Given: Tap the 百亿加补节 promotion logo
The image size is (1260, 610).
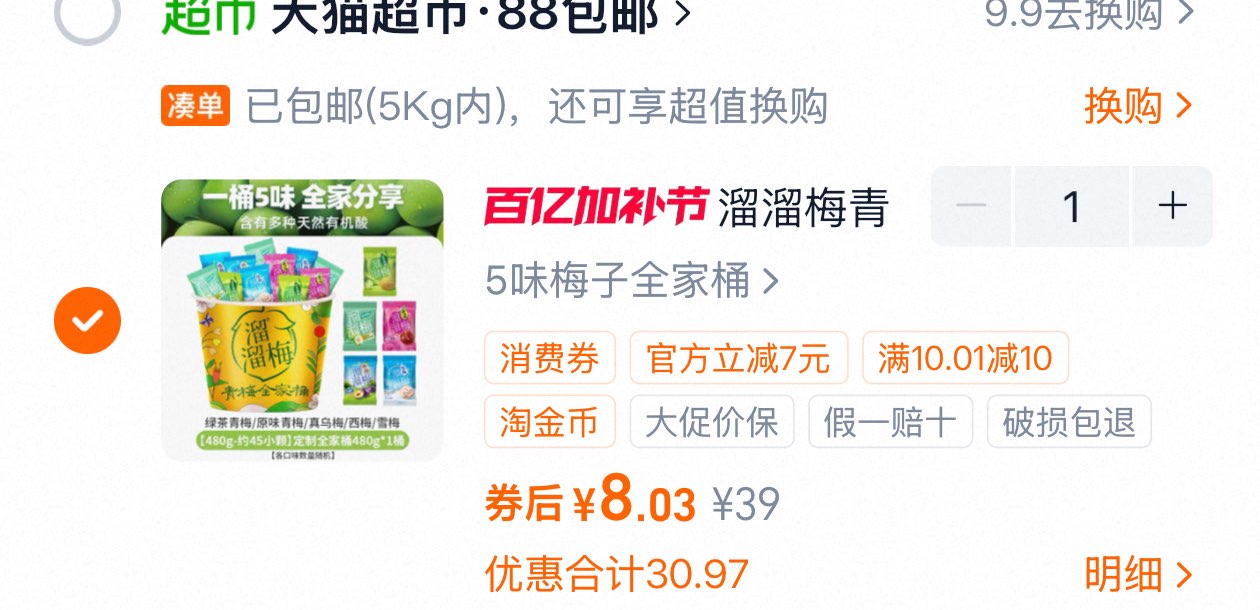Looking at the screenshot, I should click(x=597, y=206).
